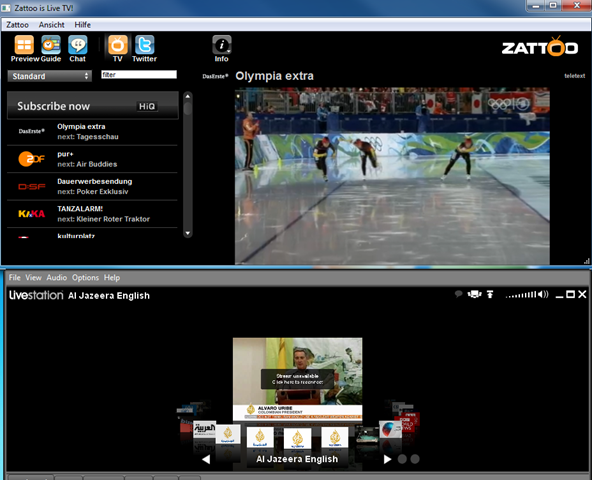Click 'next: Kleiner Roter Traktor' text
This screenshot has width=592, height=480.
pos(103,219)
